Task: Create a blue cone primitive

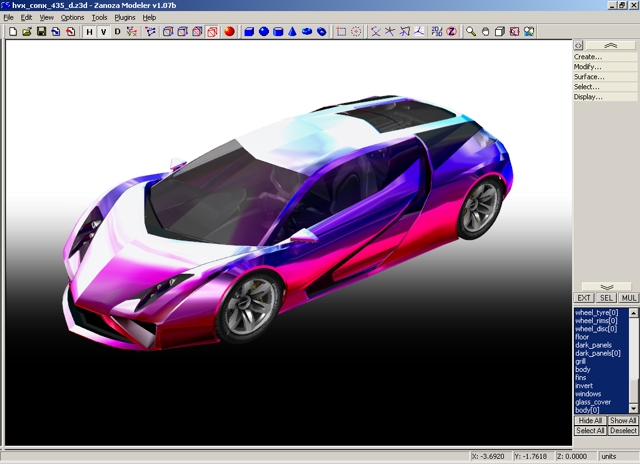Action: 292,32
